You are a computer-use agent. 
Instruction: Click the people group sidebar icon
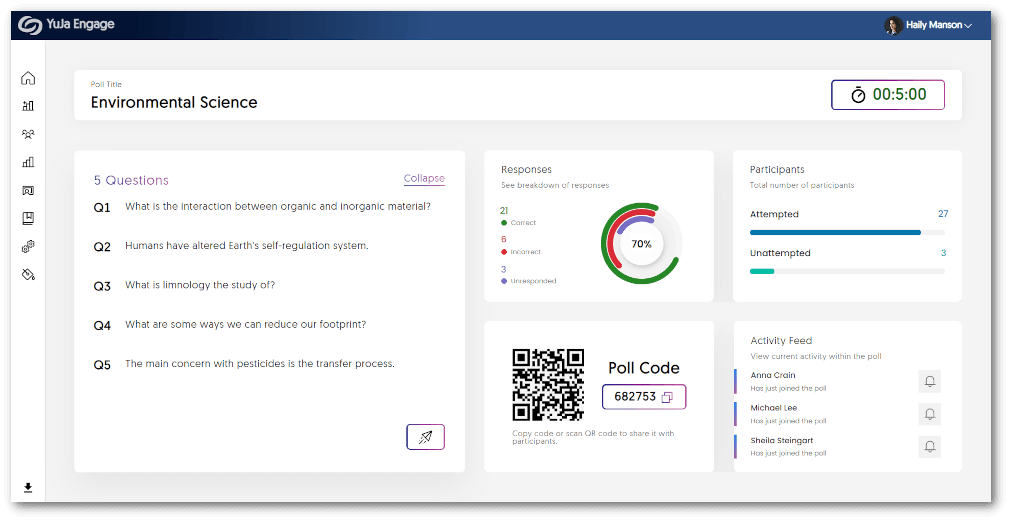(28, 133)
